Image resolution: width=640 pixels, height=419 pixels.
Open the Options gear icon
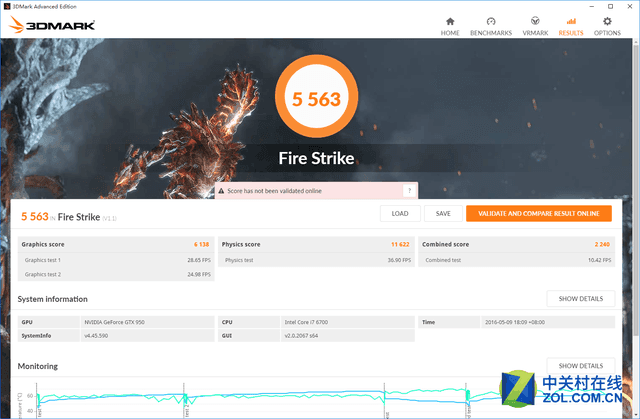click(x=607, y=21)
